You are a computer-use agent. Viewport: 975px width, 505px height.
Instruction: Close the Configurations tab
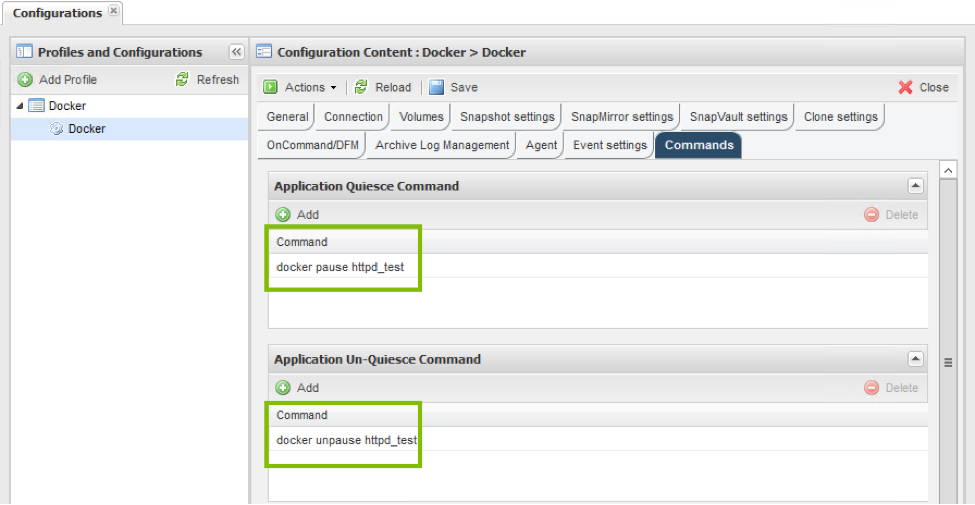(x=113, y=12)
